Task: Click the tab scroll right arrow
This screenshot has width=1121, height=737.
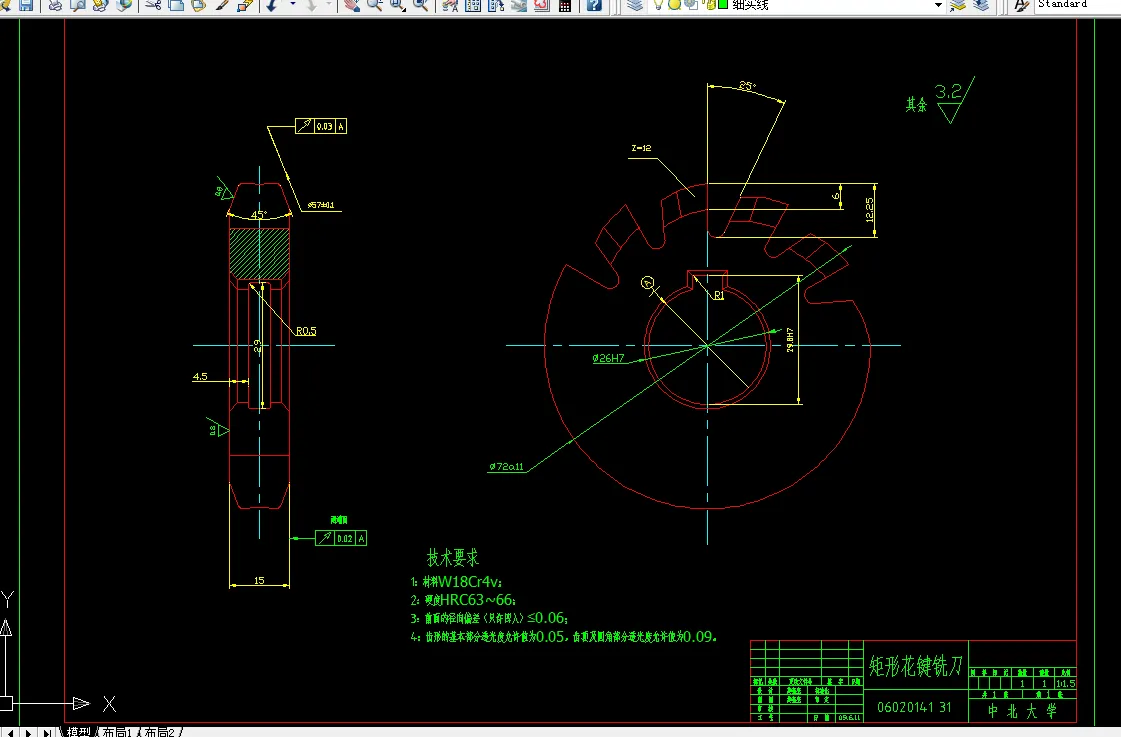Action: (29, 732)
